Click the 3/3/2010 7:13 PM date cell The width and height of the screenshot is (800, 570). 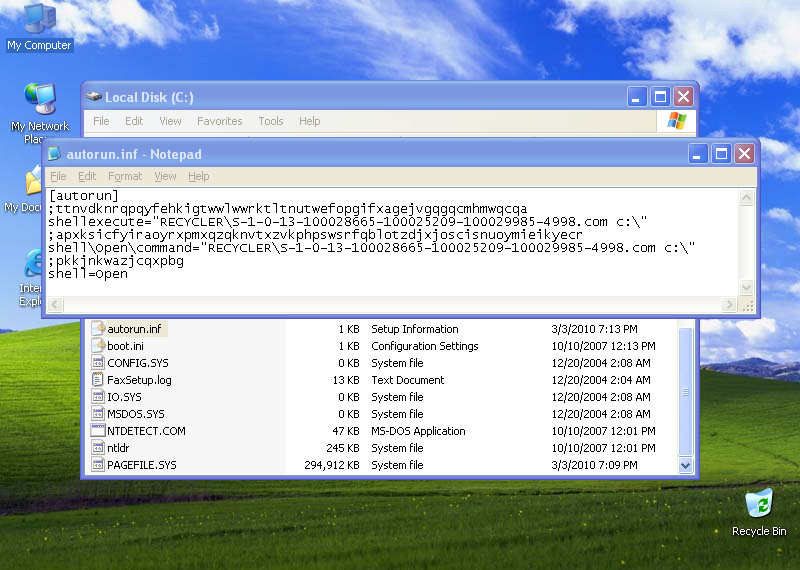pos(594,329)
